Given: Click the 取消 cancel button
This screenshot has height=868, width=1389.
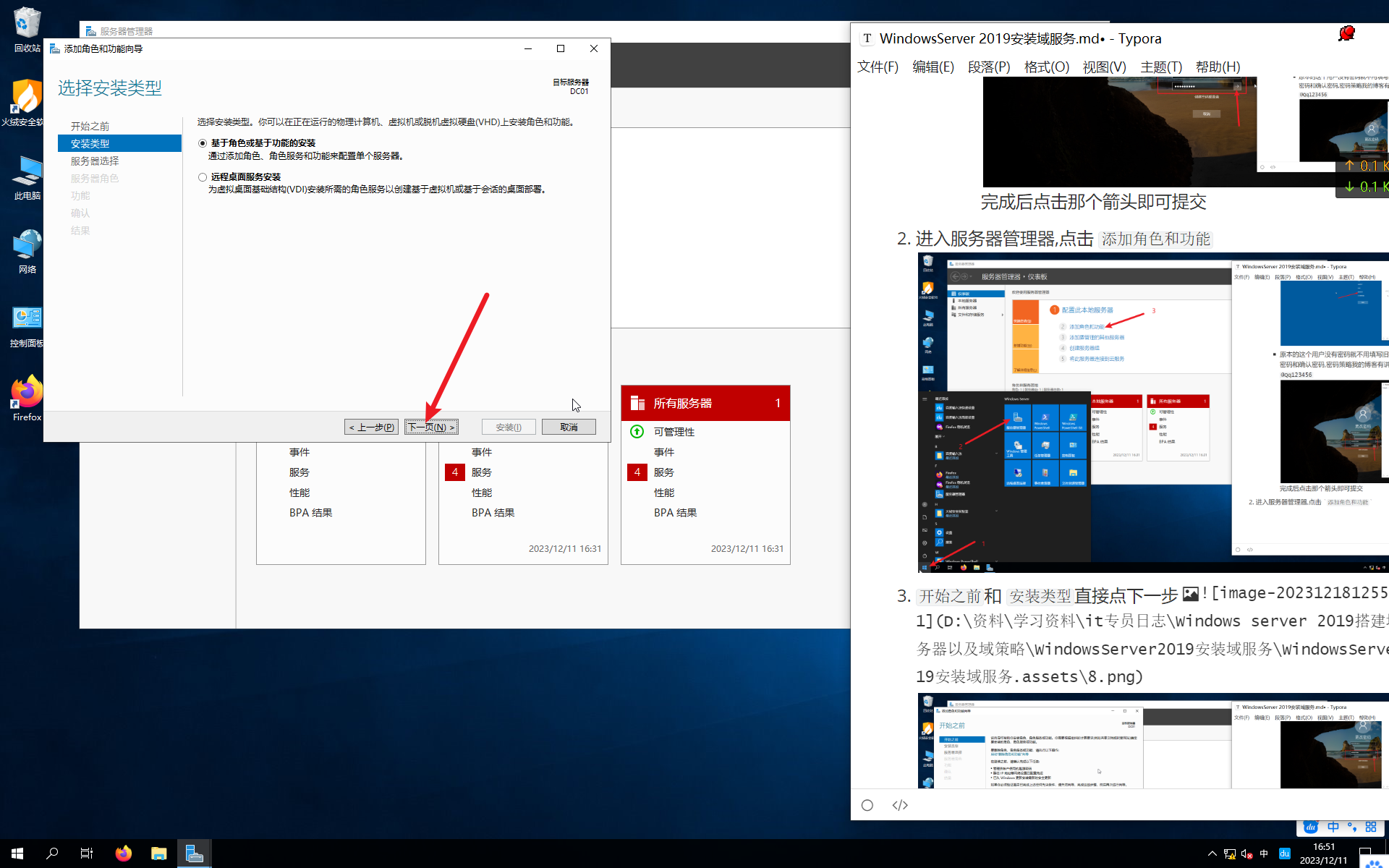Looking at the screenshot, I should pos(569,427).
